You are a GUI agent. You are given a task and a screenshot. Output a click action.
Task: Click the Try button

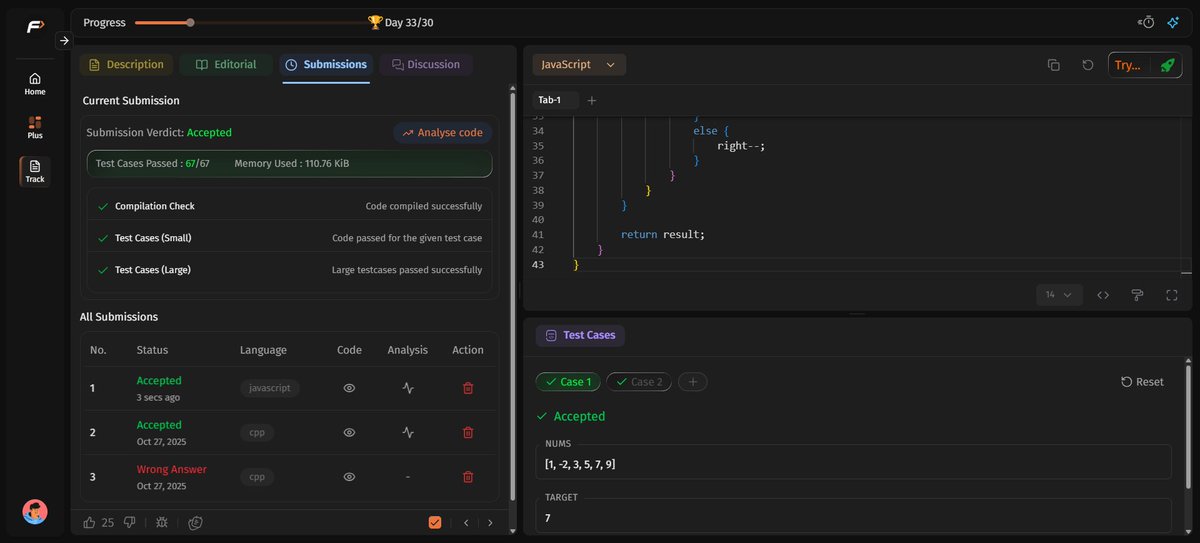point(1127,65)
